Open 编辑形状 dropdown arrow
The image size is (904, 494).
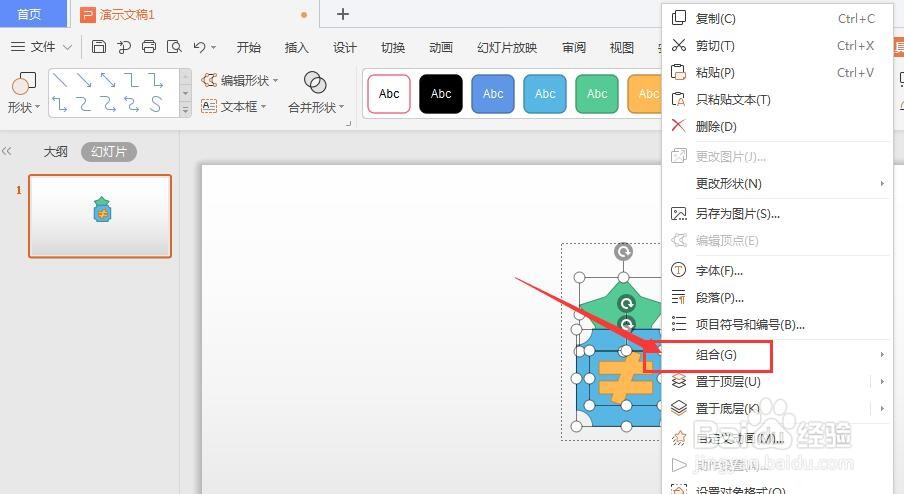[x=276, y=80]
